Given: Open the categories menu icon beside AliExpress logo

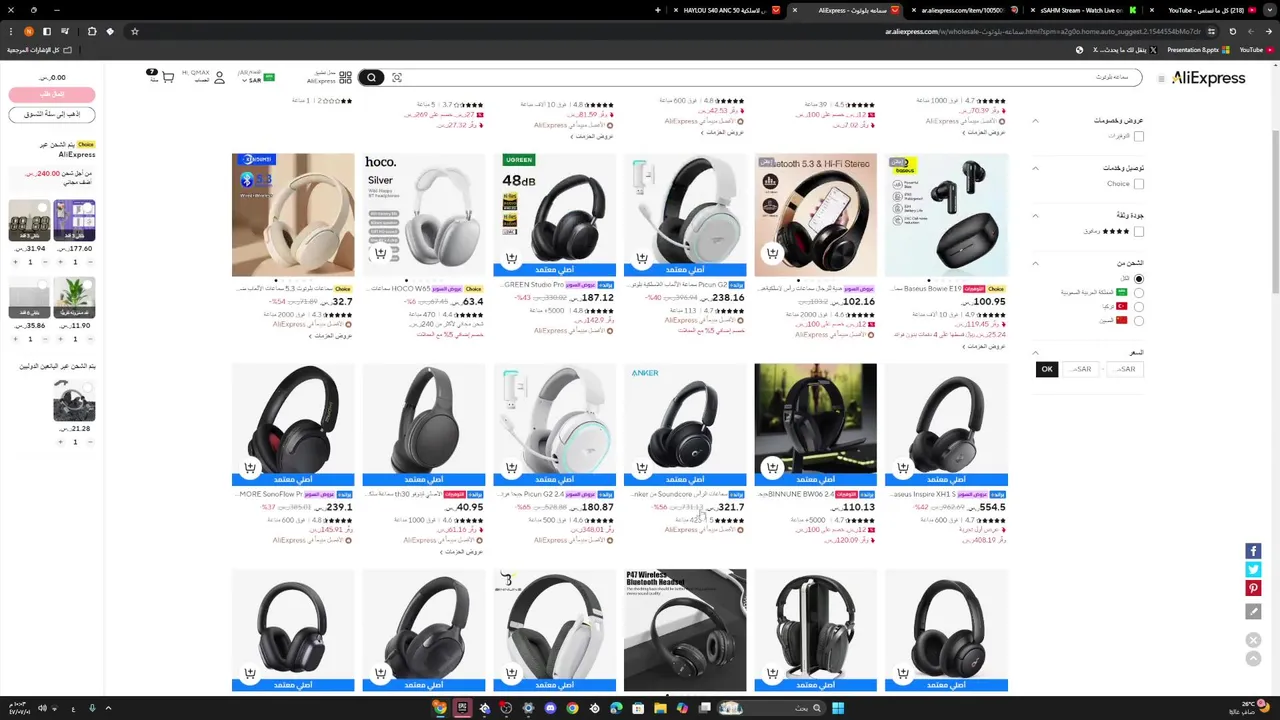Looking at the screenshot, I should pyautogui.click(x=1161, y=78).
